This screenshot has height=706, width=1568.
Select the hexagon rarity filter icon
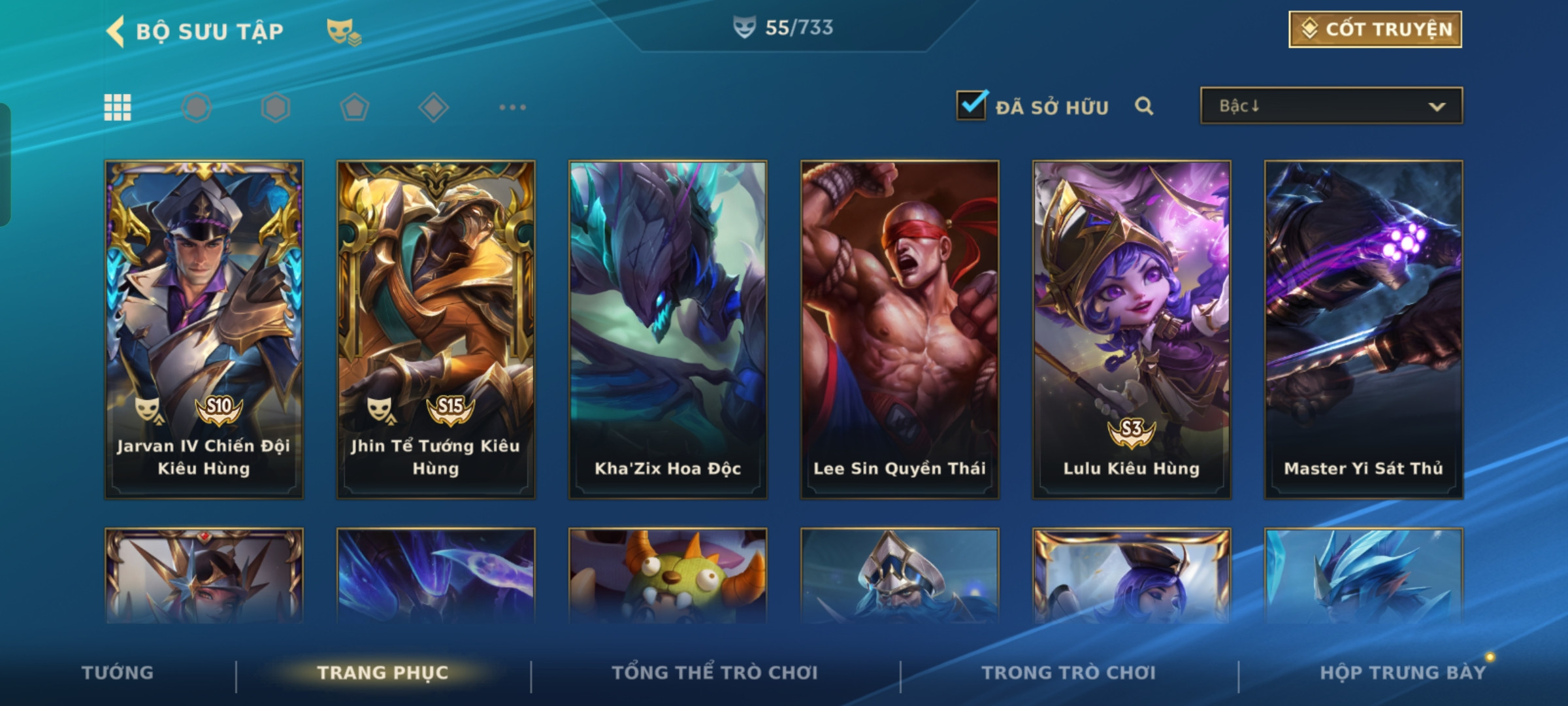point(276,107)
